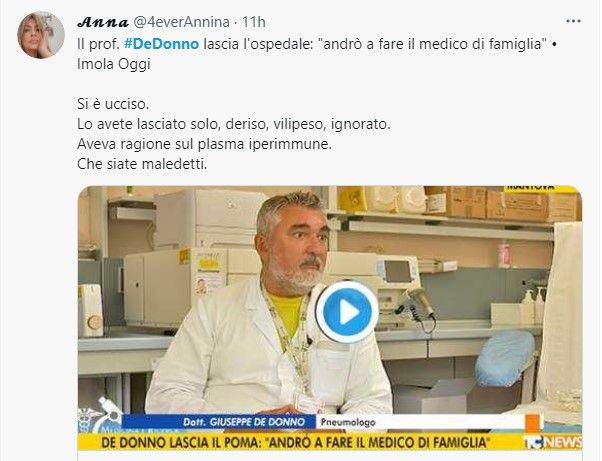Click the TG News logo in the video
The height and width of the screenshot is (461, 602).
coord(552,441)
